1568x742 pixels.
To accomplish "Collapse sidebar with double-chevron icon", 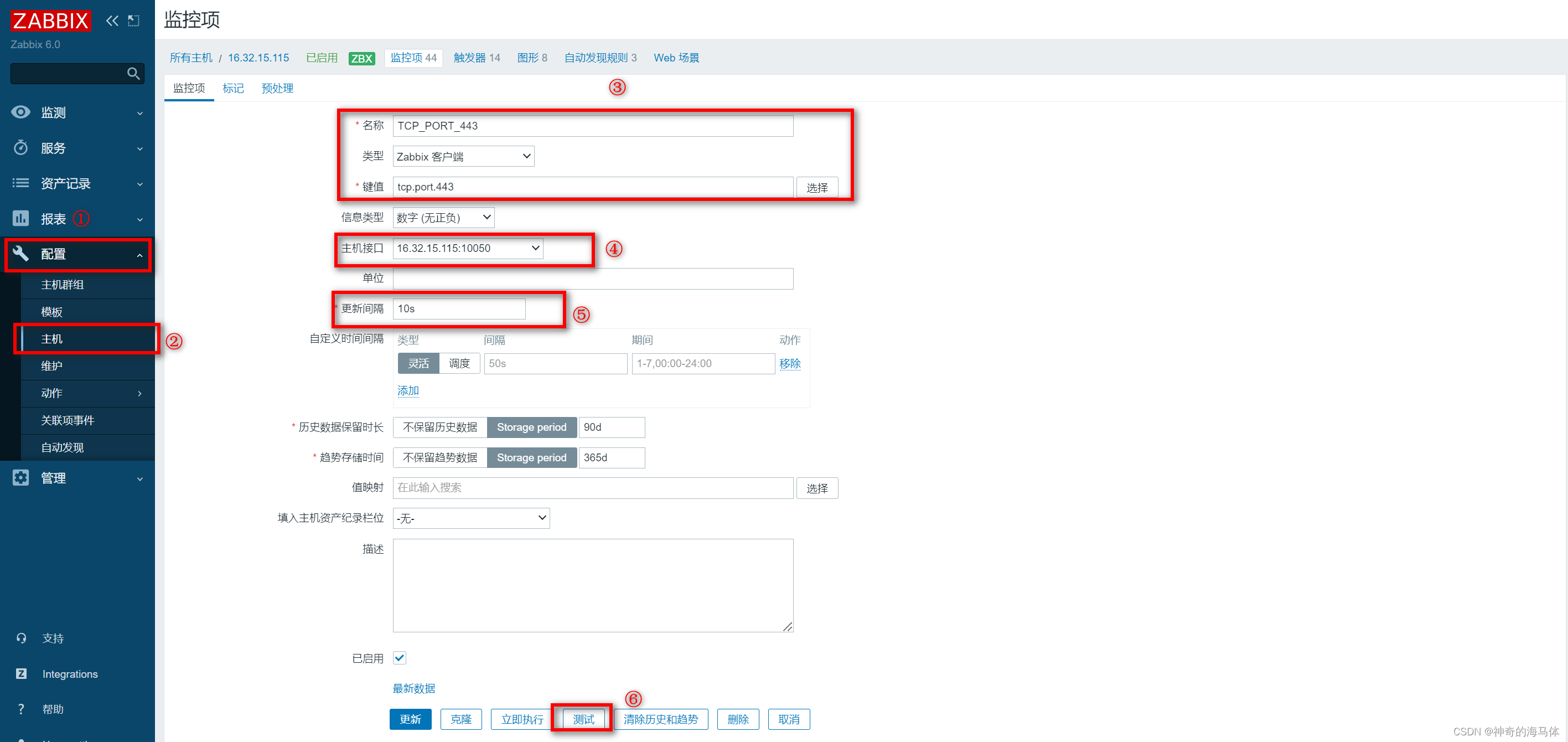I will pyautogui.click(x=112, y=20).
